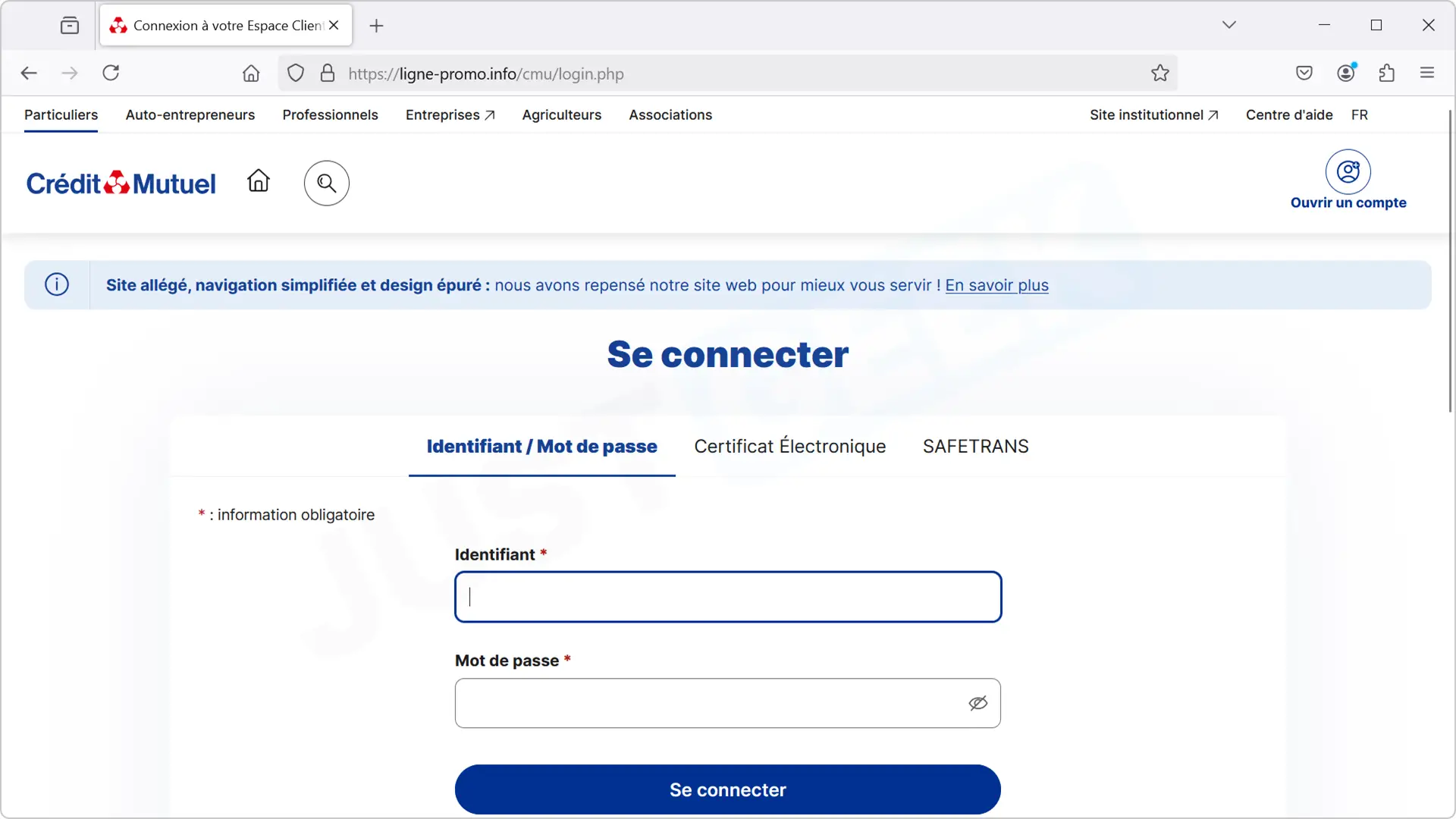Screen dimensions: 1456x819
Task: Click the browser forward arrow
Action: coord(69,74)
